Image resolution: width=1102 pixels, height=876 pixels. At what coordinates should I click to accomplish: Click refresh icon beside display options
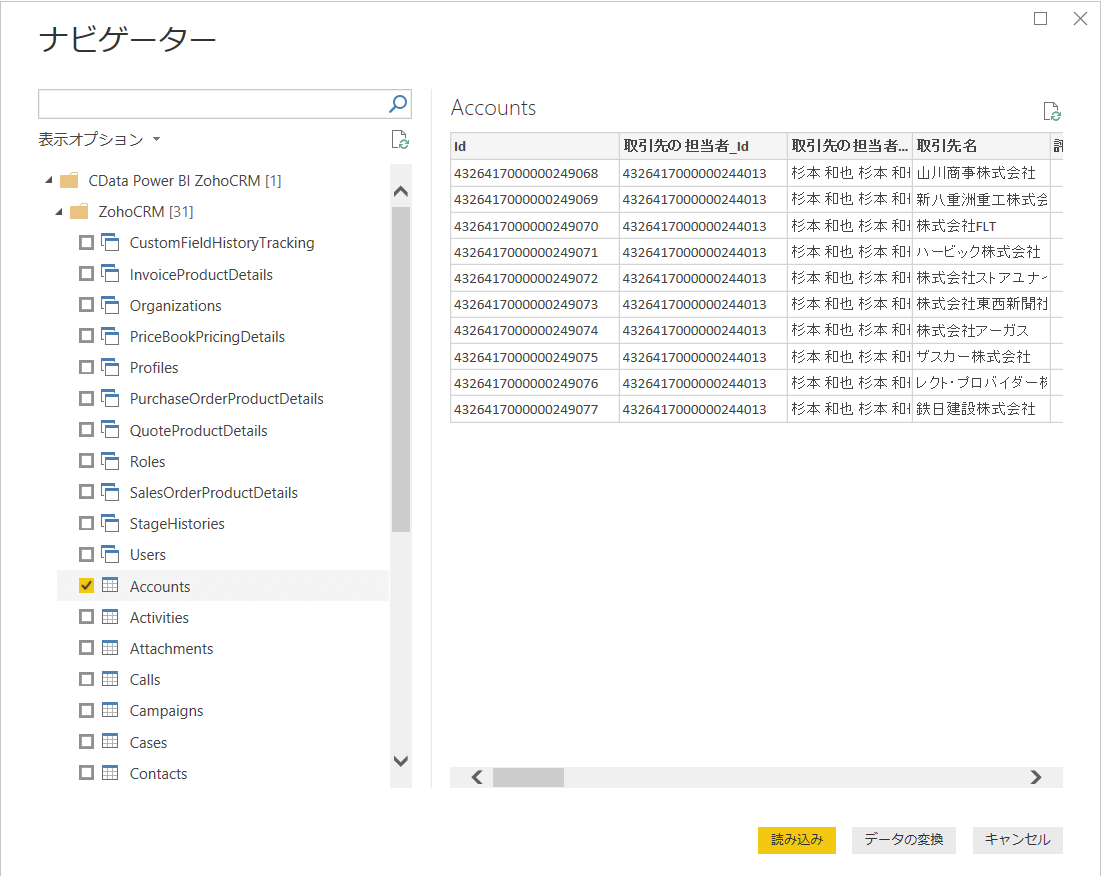tap(400, 140)
